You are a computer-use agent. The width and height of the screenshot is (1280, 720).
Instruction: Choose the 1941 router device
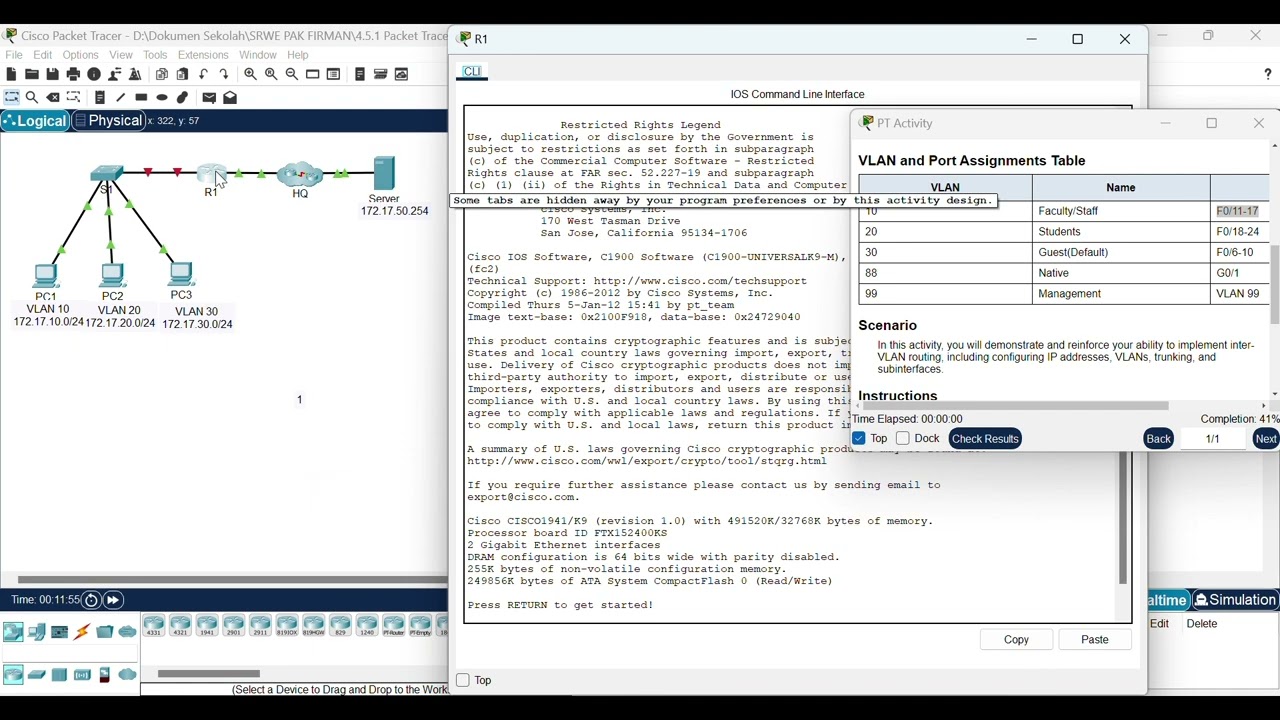click(x=207, y=627)
